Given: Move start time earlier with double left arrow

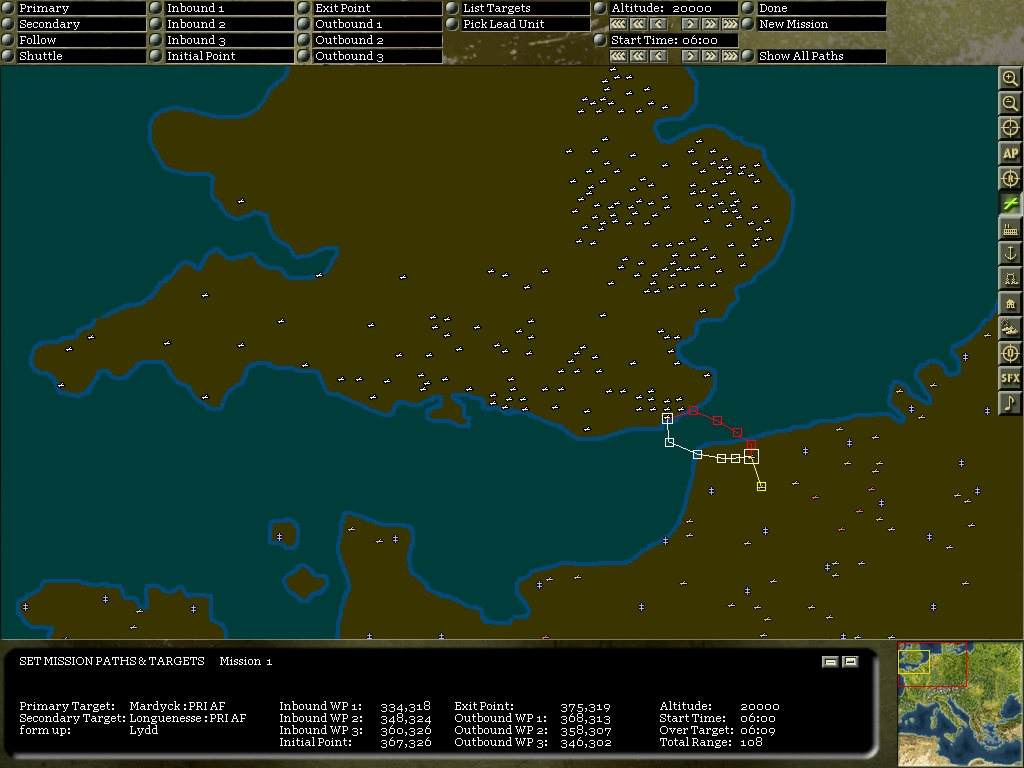Looking at the screenshot, I should pos(638,56).
